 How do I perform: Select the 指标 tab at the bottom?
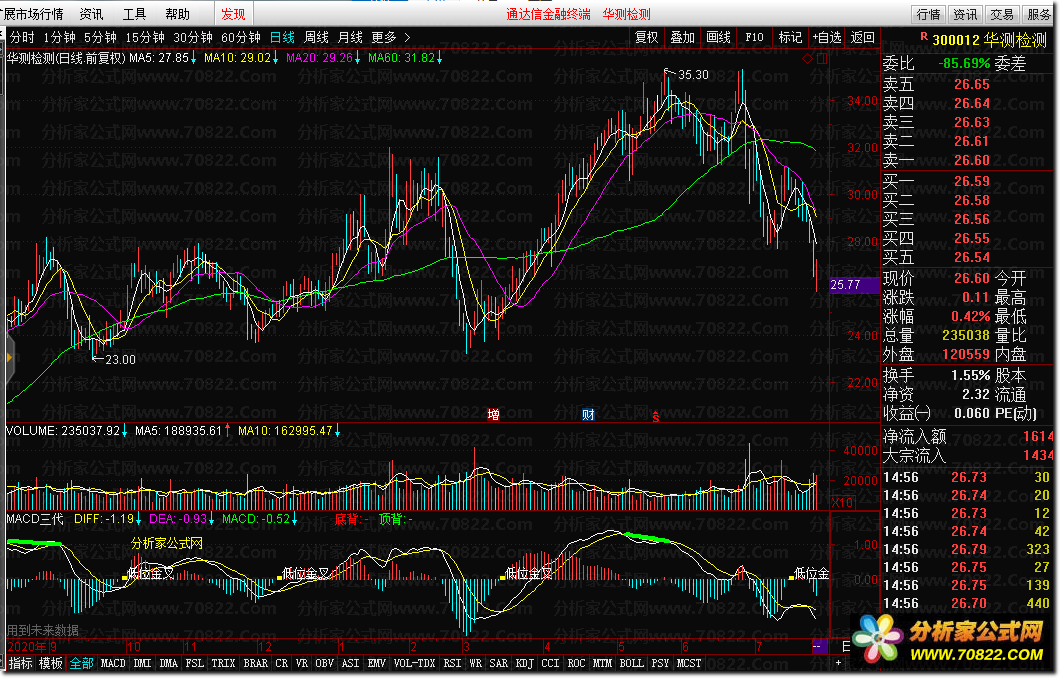tap(20, 663)
